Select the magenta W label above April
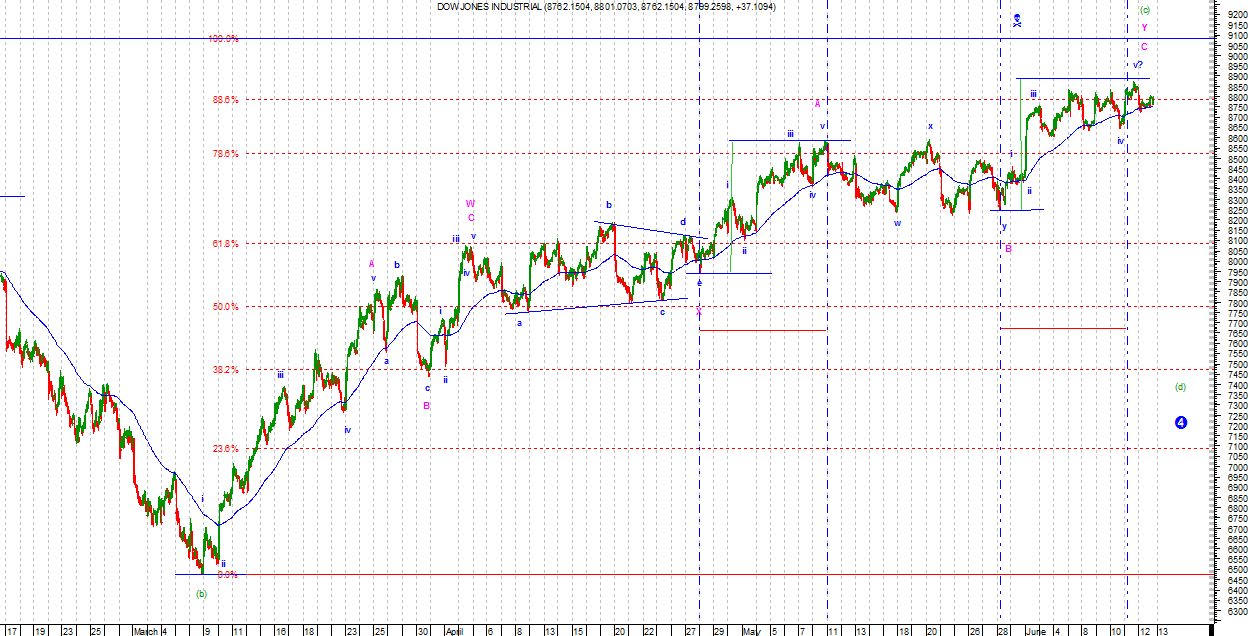 coord(470,204)
